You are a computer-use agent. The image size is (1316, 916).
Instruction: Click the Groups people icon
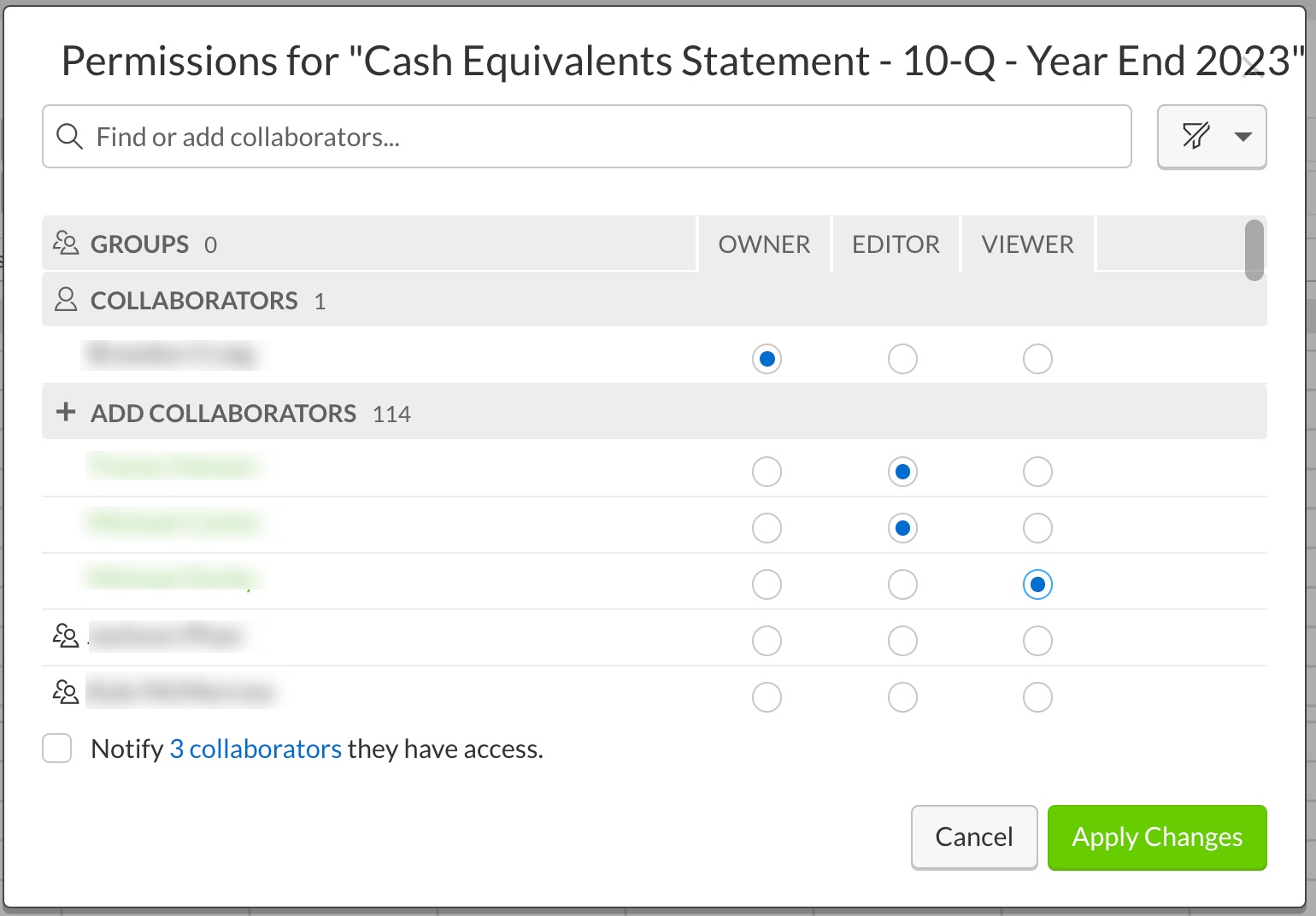66,244
